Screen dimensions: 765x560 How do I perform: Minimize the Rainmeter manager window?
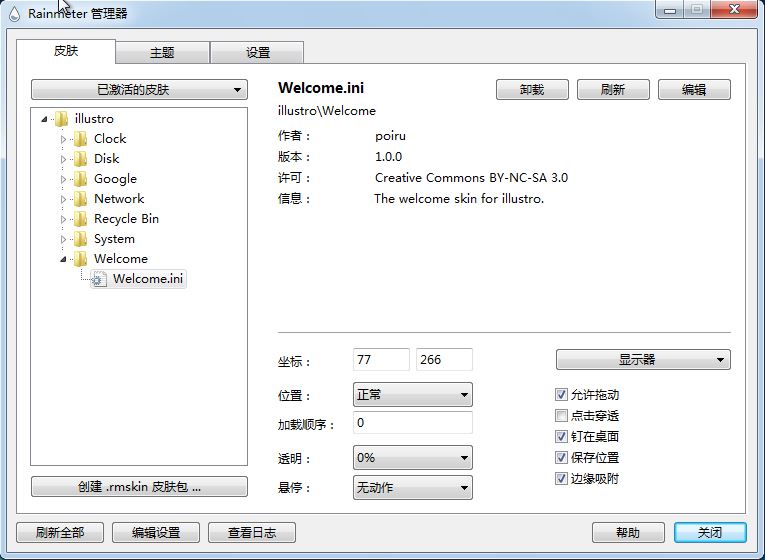(x=670, y=10)
